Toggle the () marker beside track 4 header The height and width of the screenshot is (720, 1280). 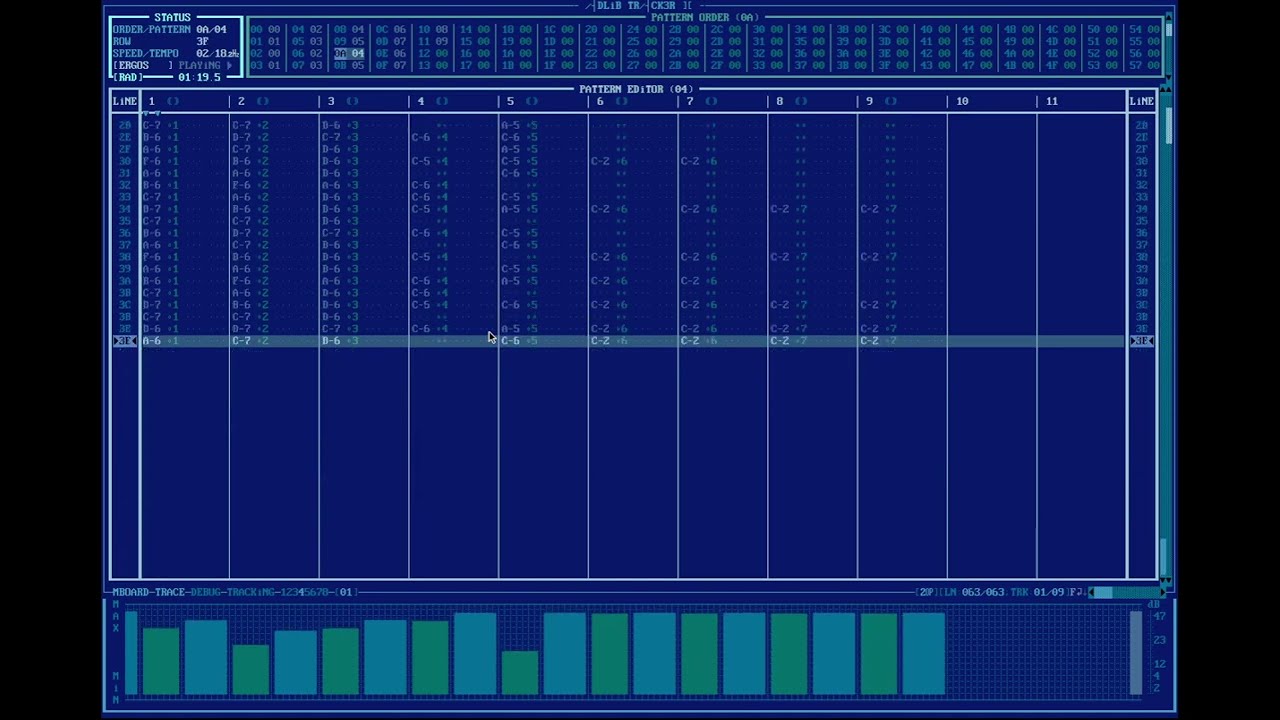442,101
